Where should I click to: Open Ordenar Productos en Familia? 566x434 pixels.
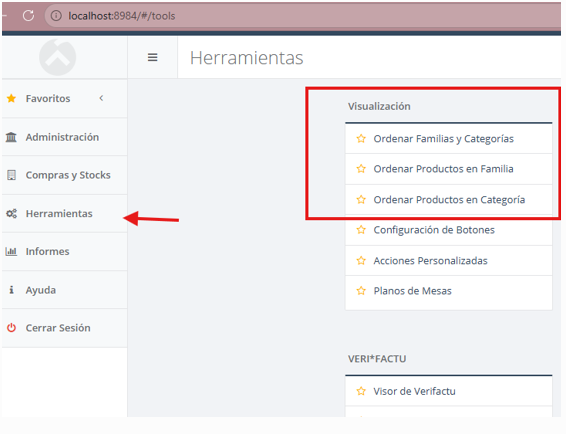(443, 169)
